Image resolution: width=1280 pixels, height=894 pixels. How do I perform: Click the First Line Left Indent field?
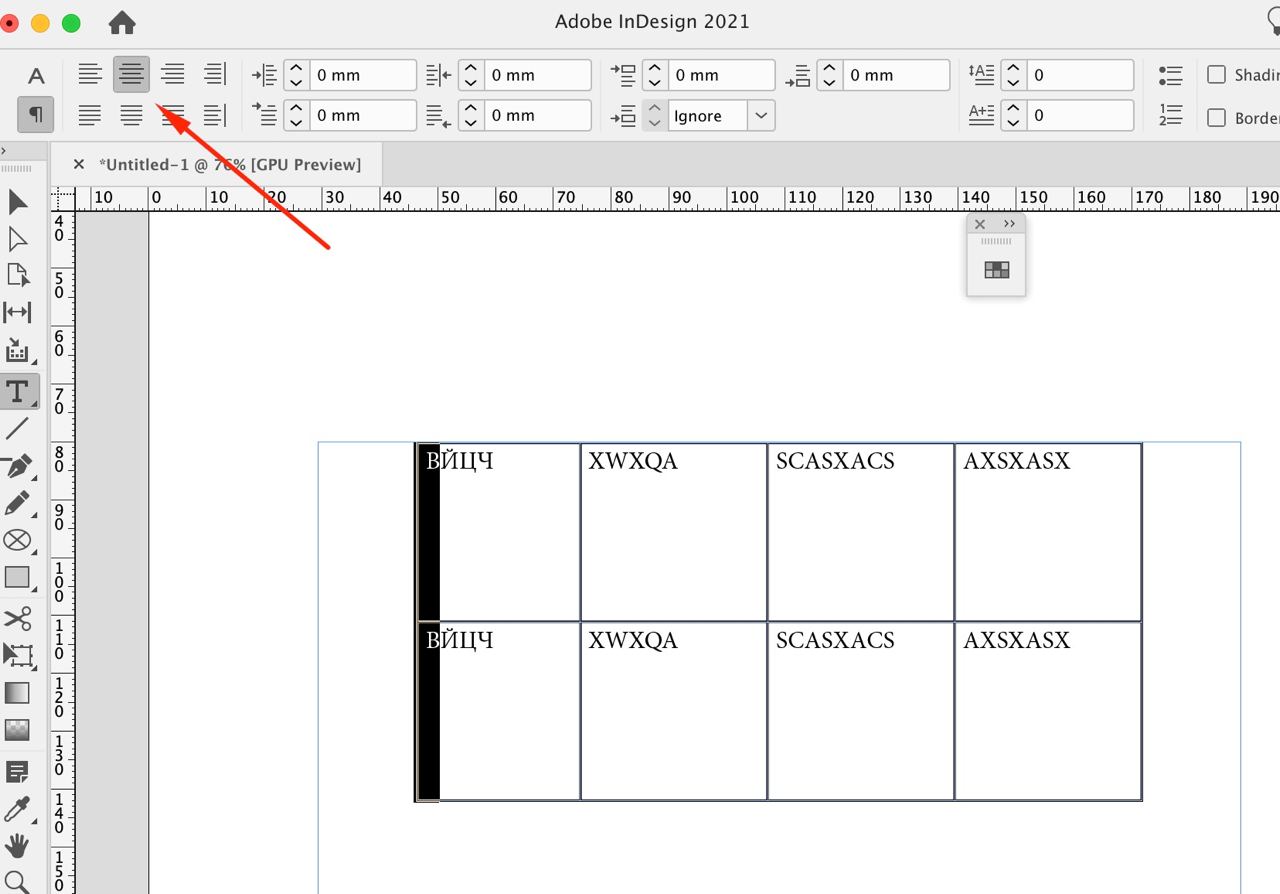[362, 115]
